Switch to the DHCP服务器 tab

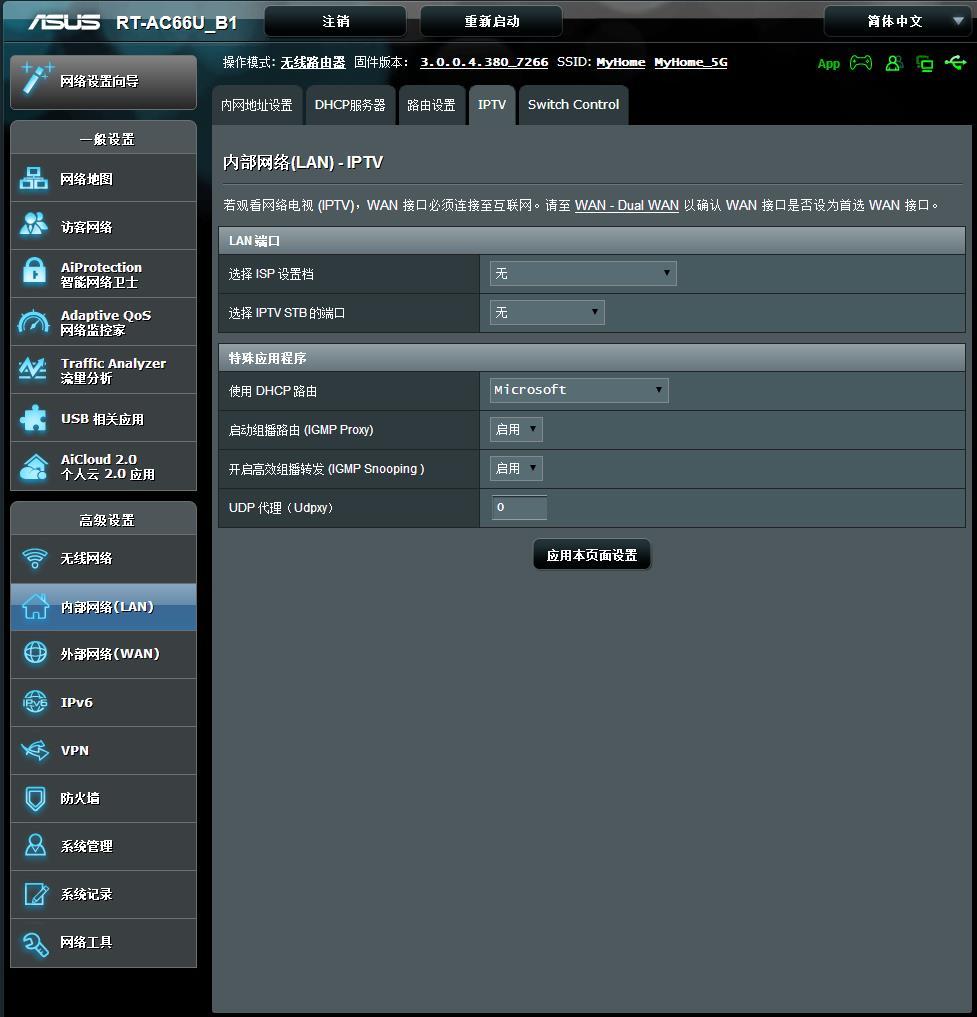pos(350,105)
